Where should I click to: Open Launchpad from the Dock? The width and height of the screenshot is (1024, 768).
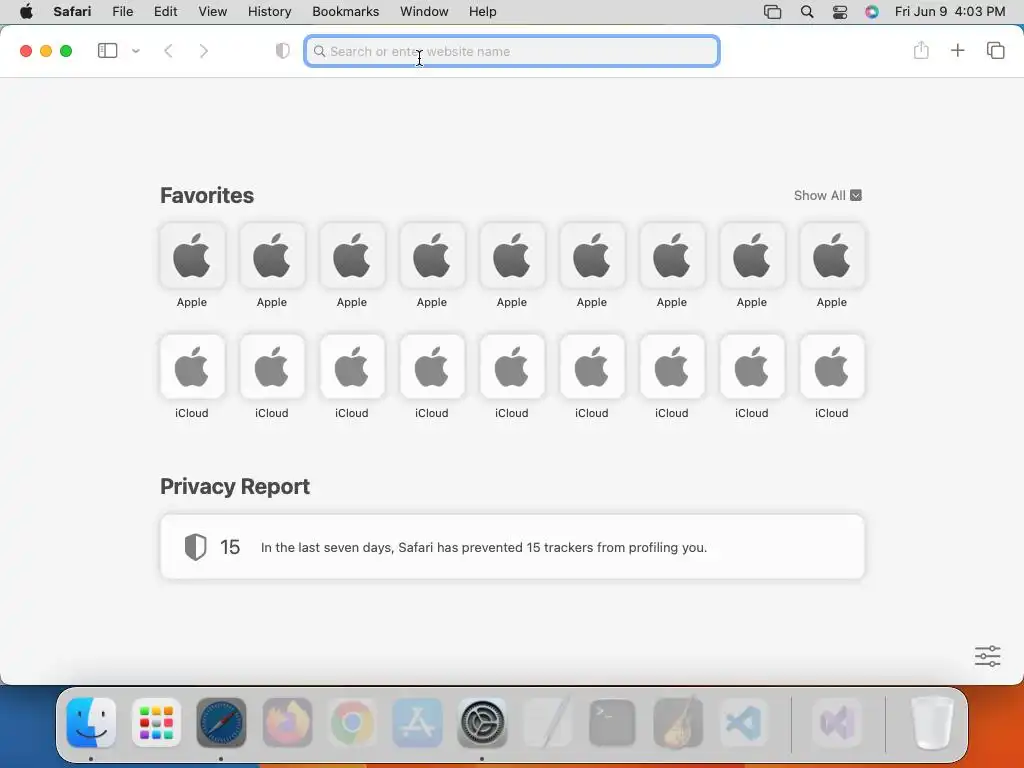pyautogui.click(x=156, y=722)
